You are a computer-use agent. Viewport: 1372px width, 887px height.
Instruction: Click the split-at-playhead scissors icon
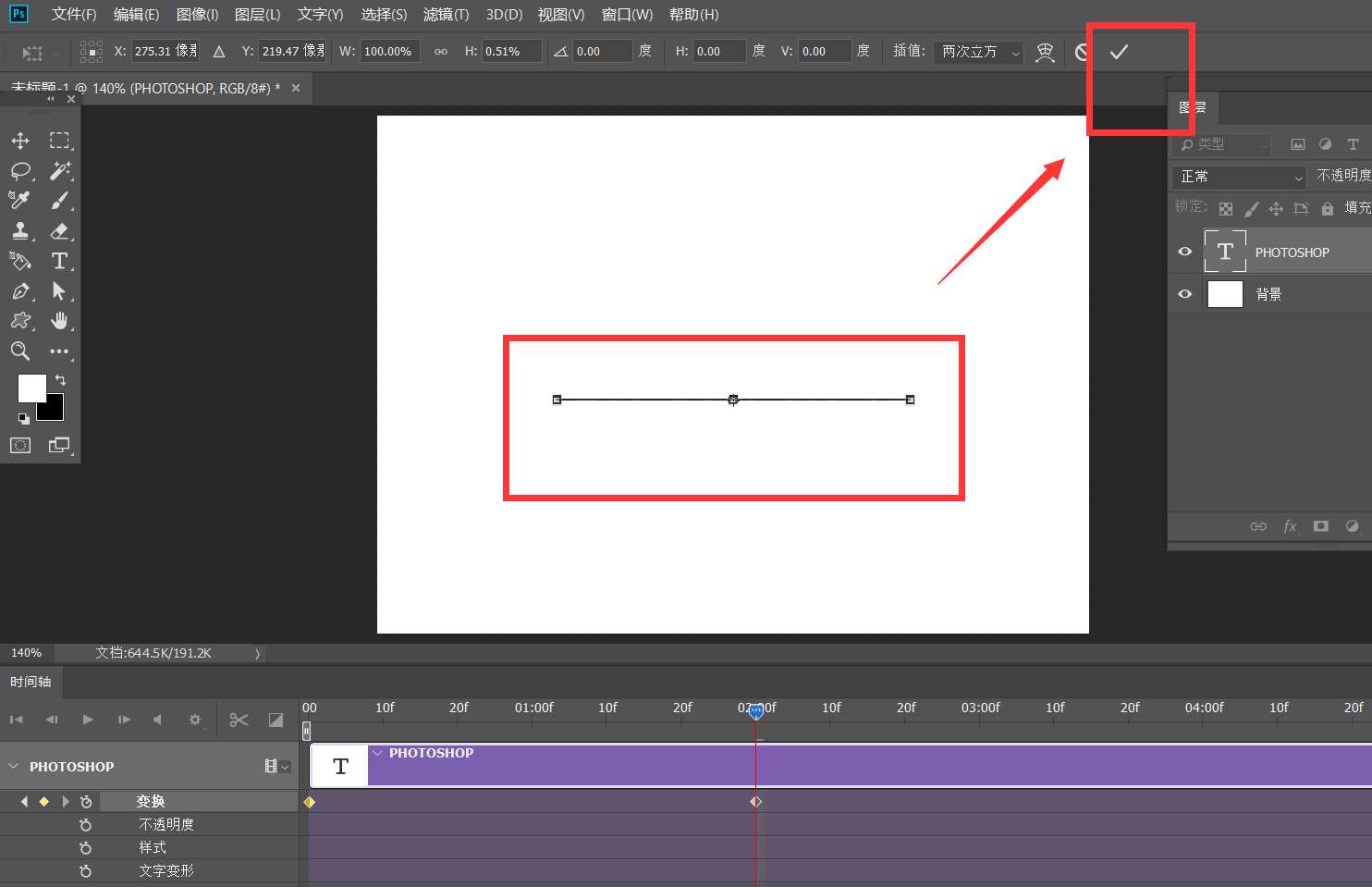(239, 720)
